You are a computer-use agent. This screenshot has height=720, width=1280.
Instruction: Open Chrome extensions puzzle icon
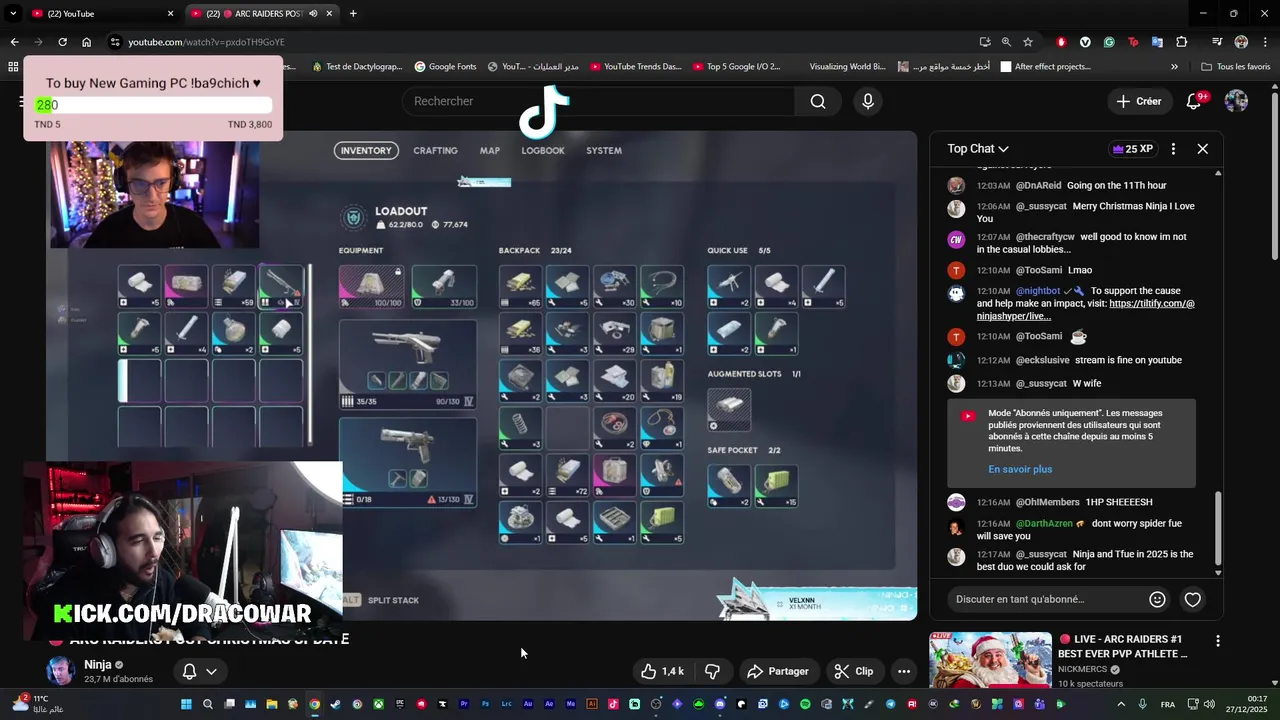click(x=1181, y=42)
